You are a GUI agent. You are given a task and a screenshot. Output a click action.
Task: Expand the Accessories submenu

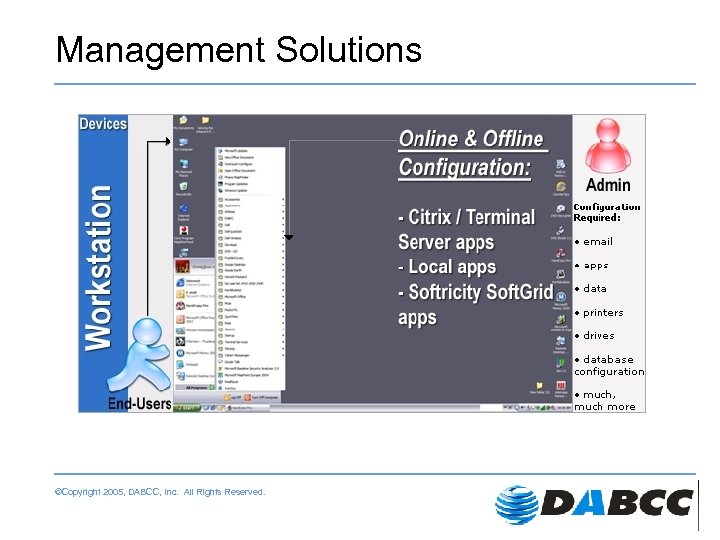click(x=251, y=199)
